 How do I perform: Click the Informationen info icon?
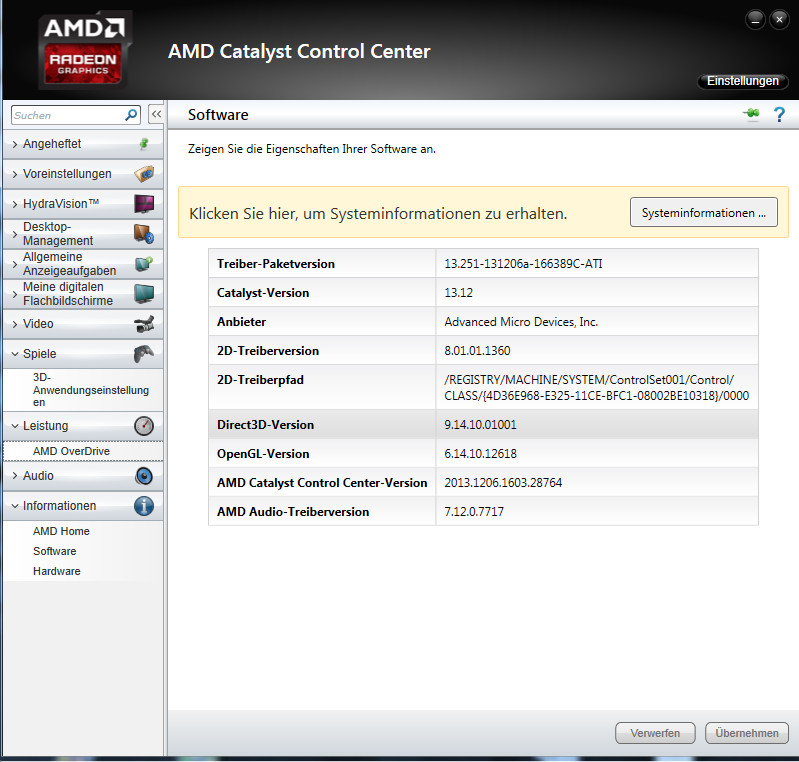tap(144, 506)
